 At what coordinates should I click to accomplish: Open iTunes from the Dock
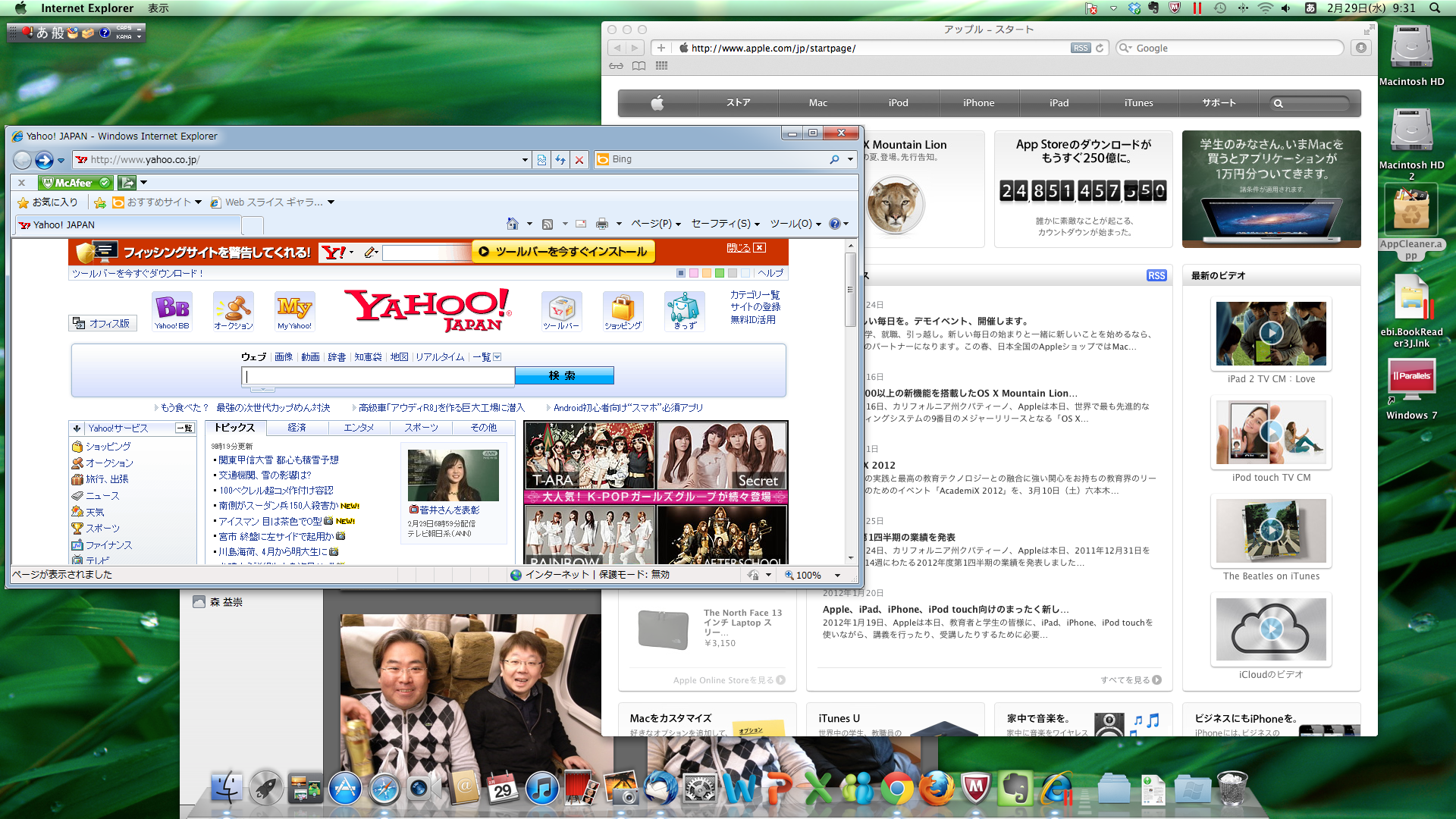(542, 789)
